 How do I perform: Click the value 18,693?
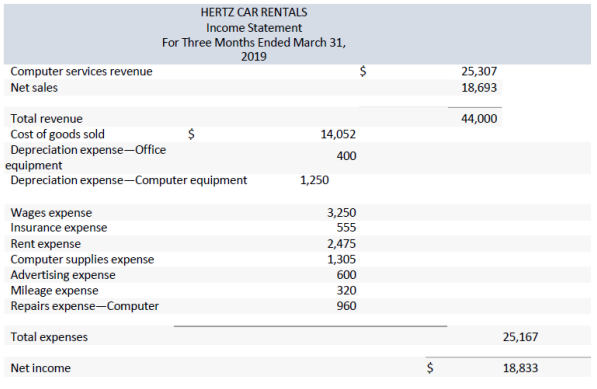[479, 88]
